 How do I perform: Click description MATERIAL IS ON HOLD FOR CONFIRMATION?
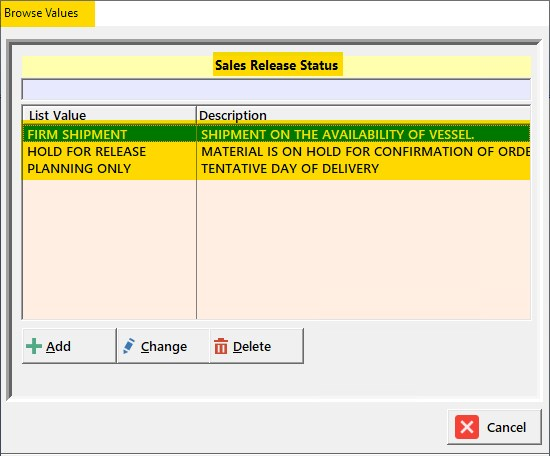click(x=365, y=152)
